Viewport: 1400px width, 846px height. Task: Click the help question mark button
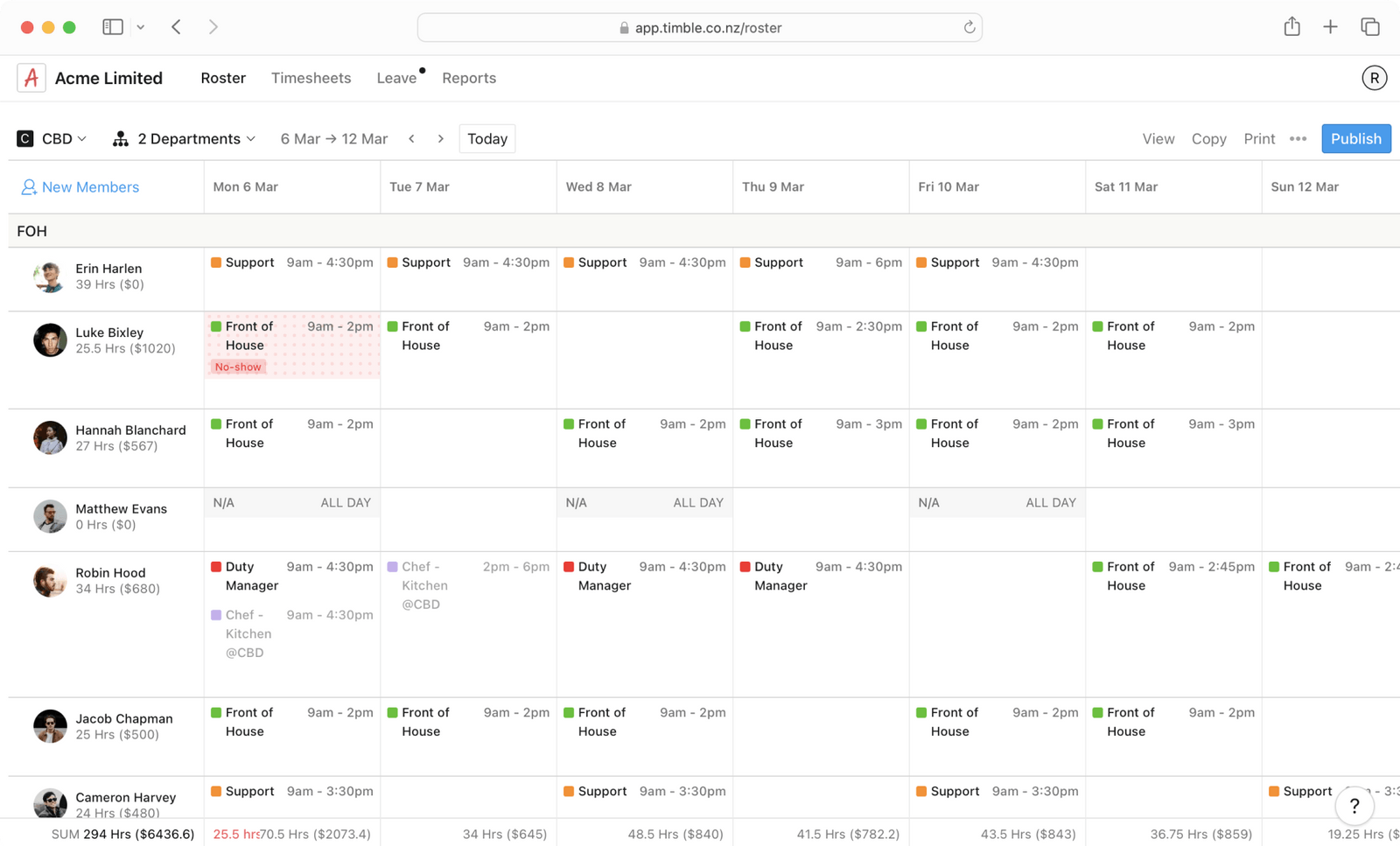(1354, 806)
